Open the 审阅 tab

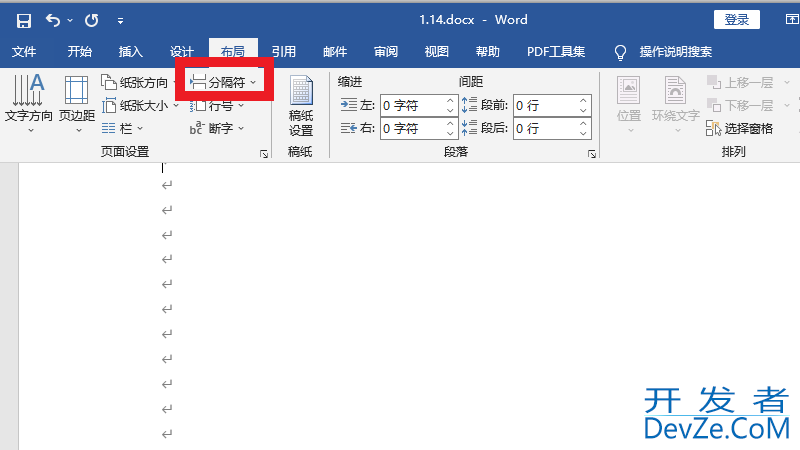(x=386, y=52)
